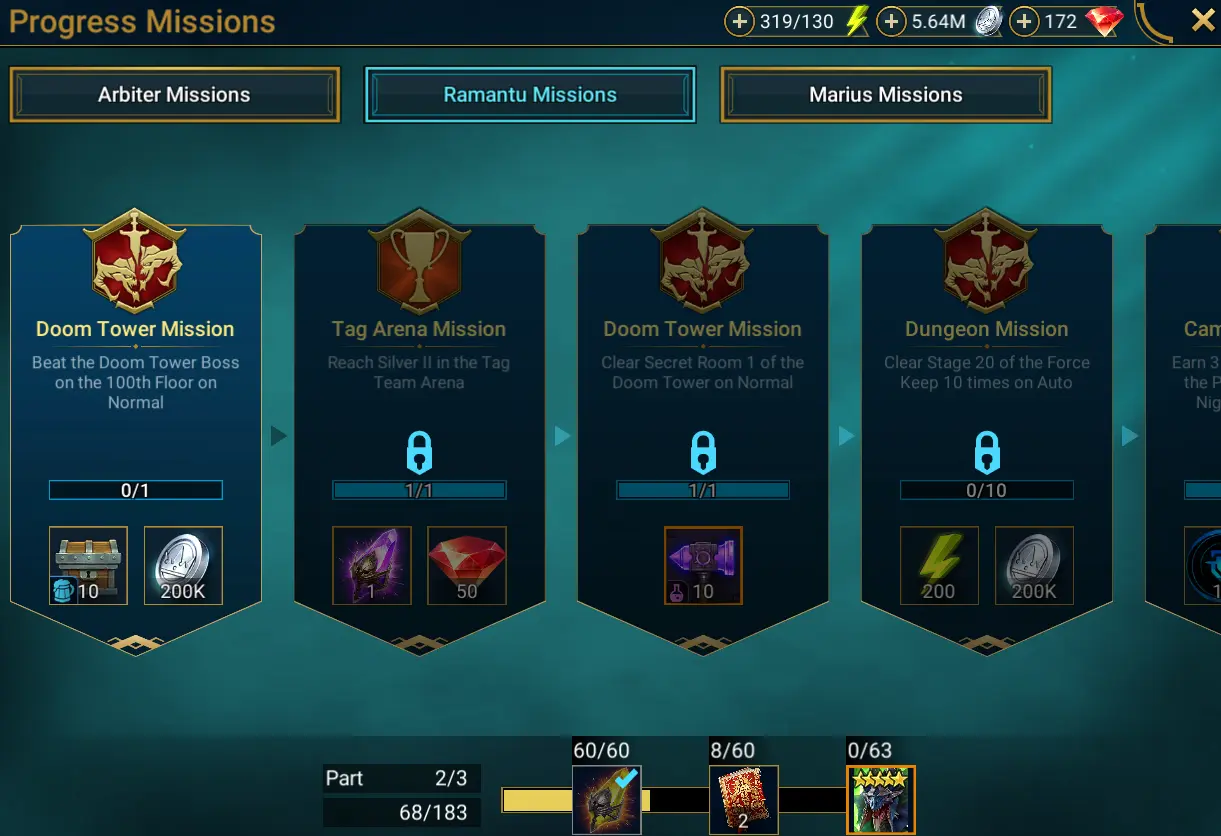The width and height of the screenshot is (1221, 836).
Task: Tap the lock on Dungeon Mission card
Action: 987,453
